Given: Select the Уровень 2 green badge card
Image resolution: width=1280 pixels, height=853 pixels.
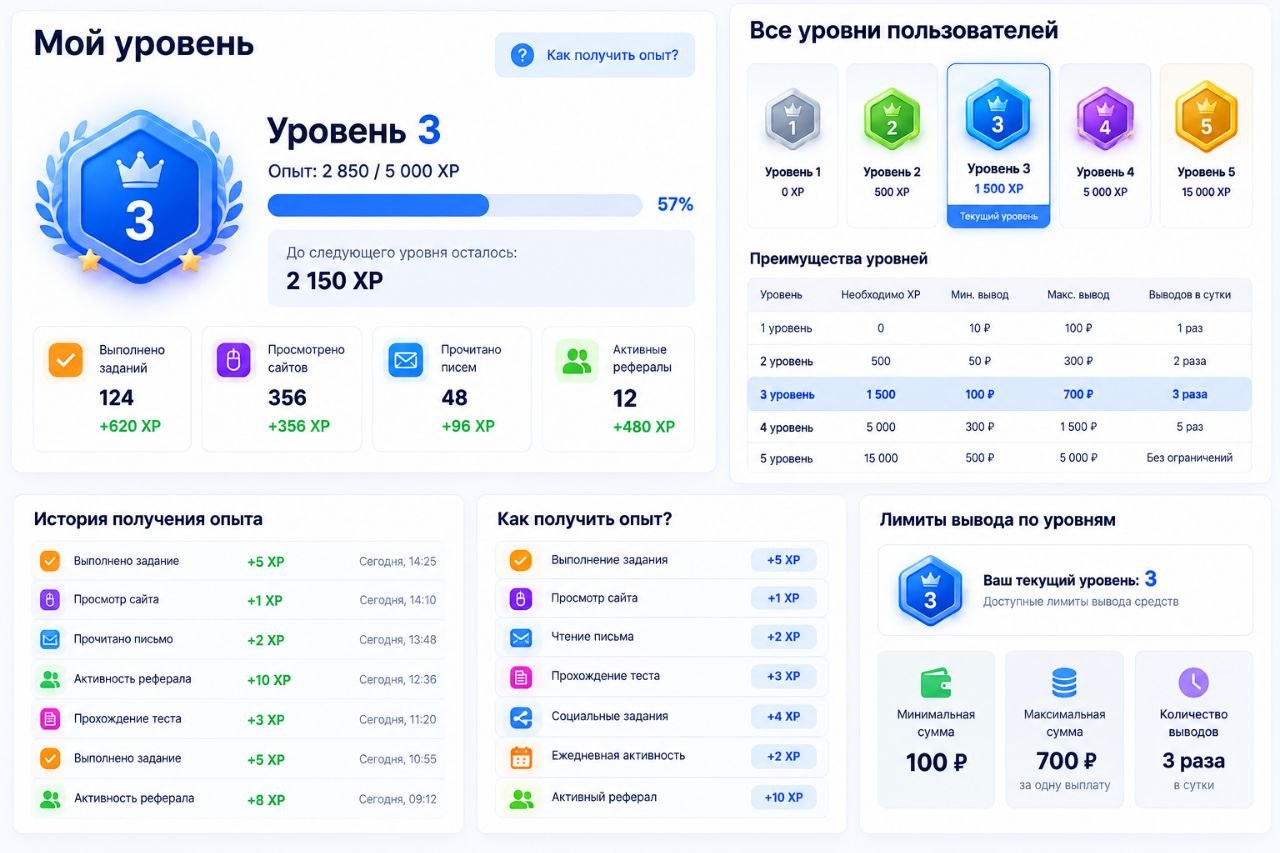Looking at the screenshot, I should [x=892, y=145].
